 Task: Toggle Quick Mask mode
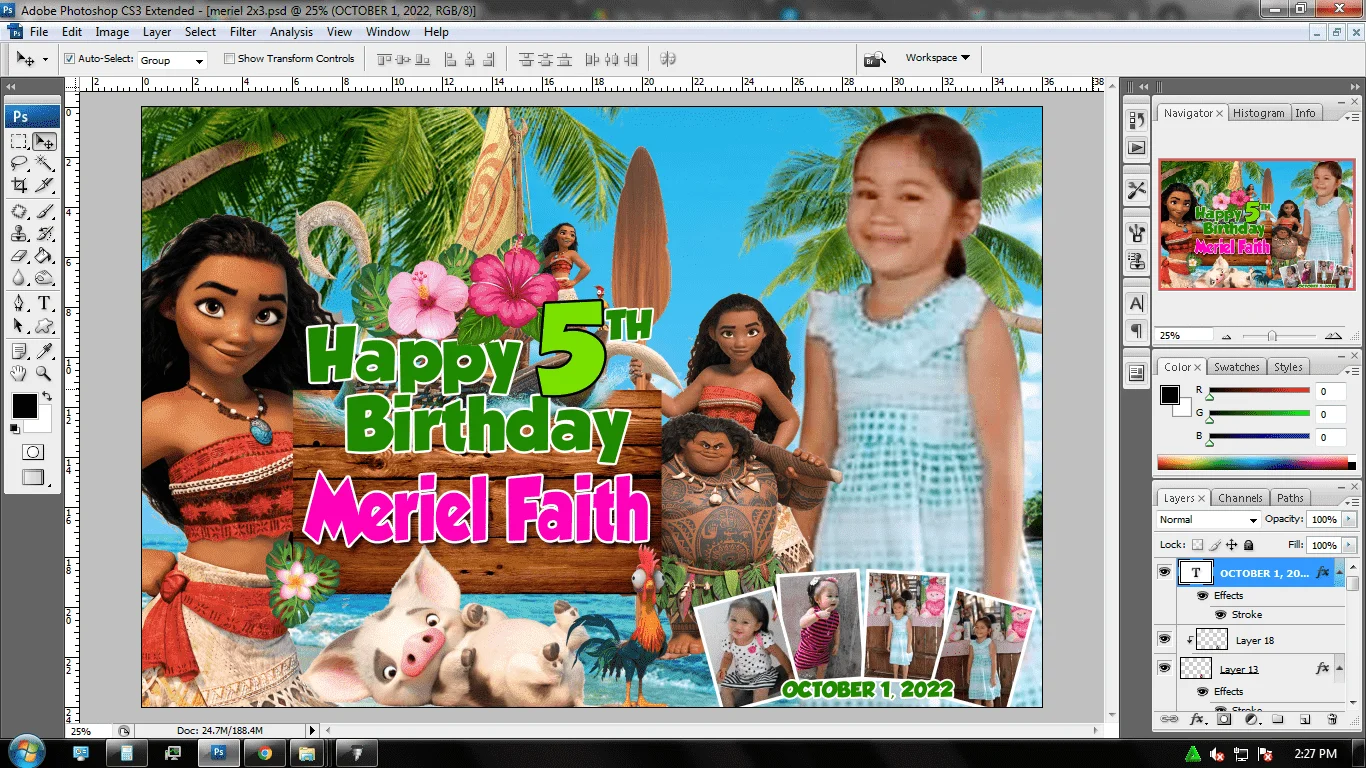[x=33, y=452]
